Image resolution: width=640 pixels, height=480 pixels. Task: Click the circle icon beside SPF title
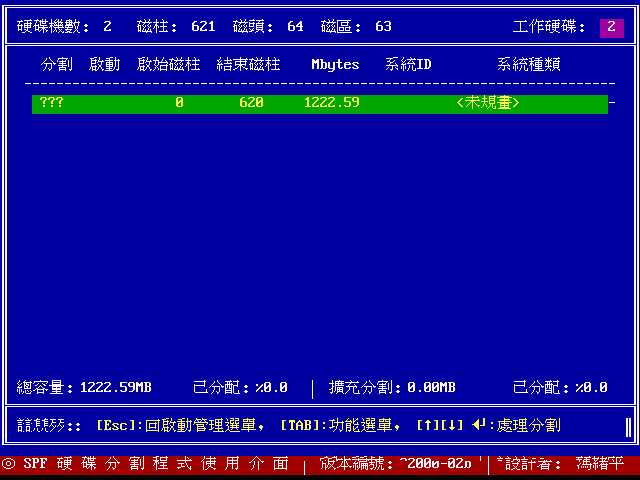[x=8, y=464]
